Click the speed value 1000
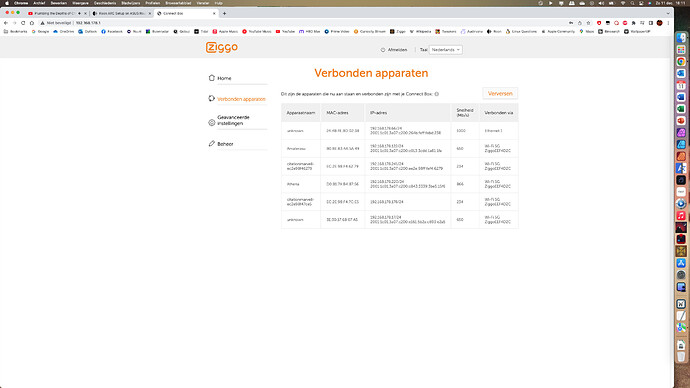690x388 pixels. (461, 131)
